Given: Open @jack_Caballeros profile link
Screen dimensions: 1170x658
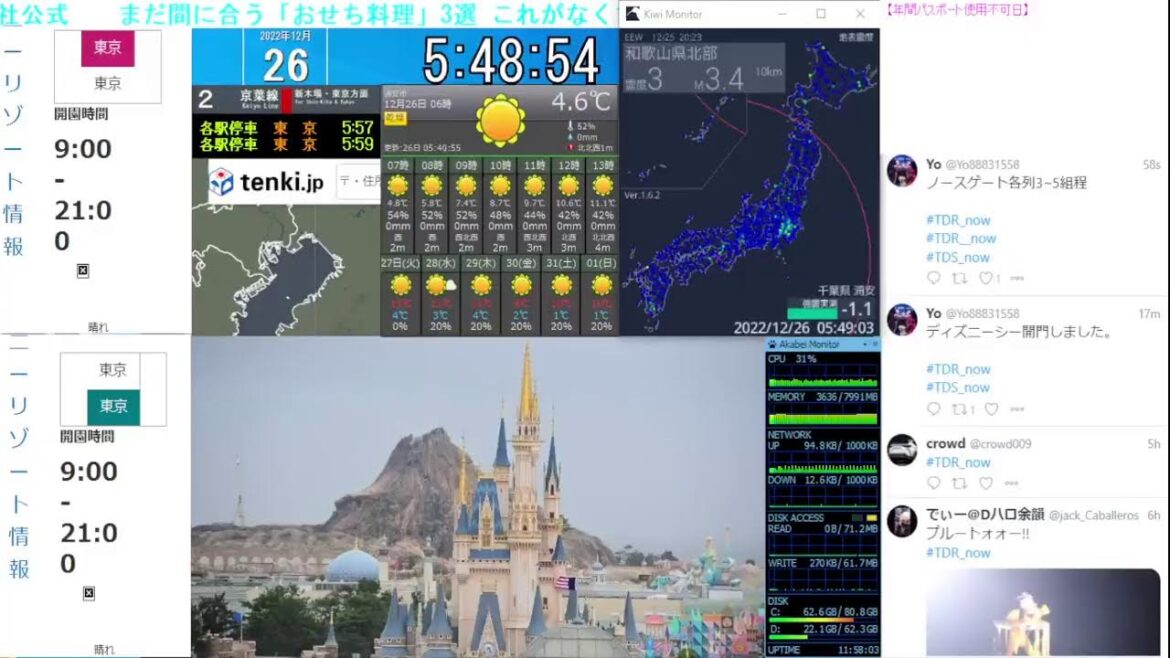Looking at the screenshot, I should [x=1094, y=516].
